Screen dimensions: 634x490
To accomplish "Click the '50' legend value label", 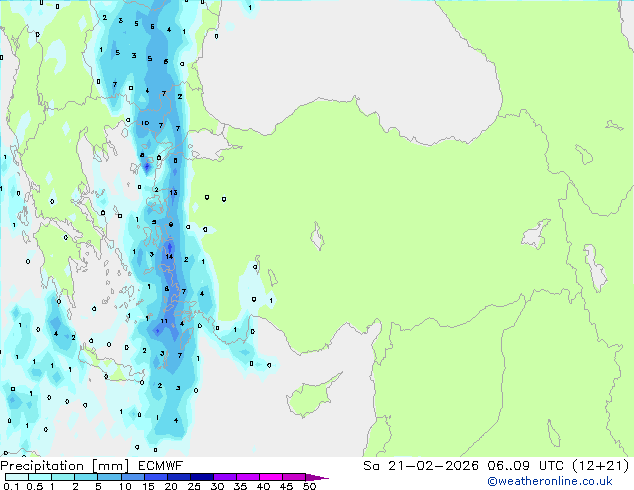I will [309, 486].
